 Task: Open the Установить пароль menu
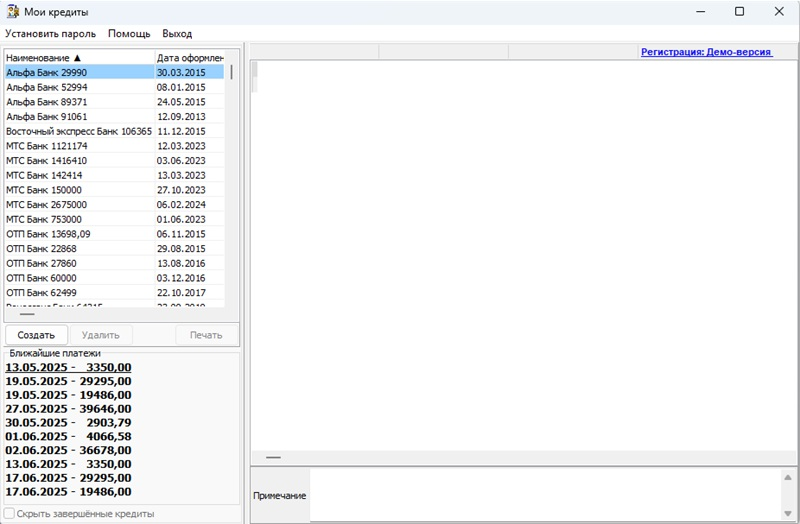[x=51, y=34]
